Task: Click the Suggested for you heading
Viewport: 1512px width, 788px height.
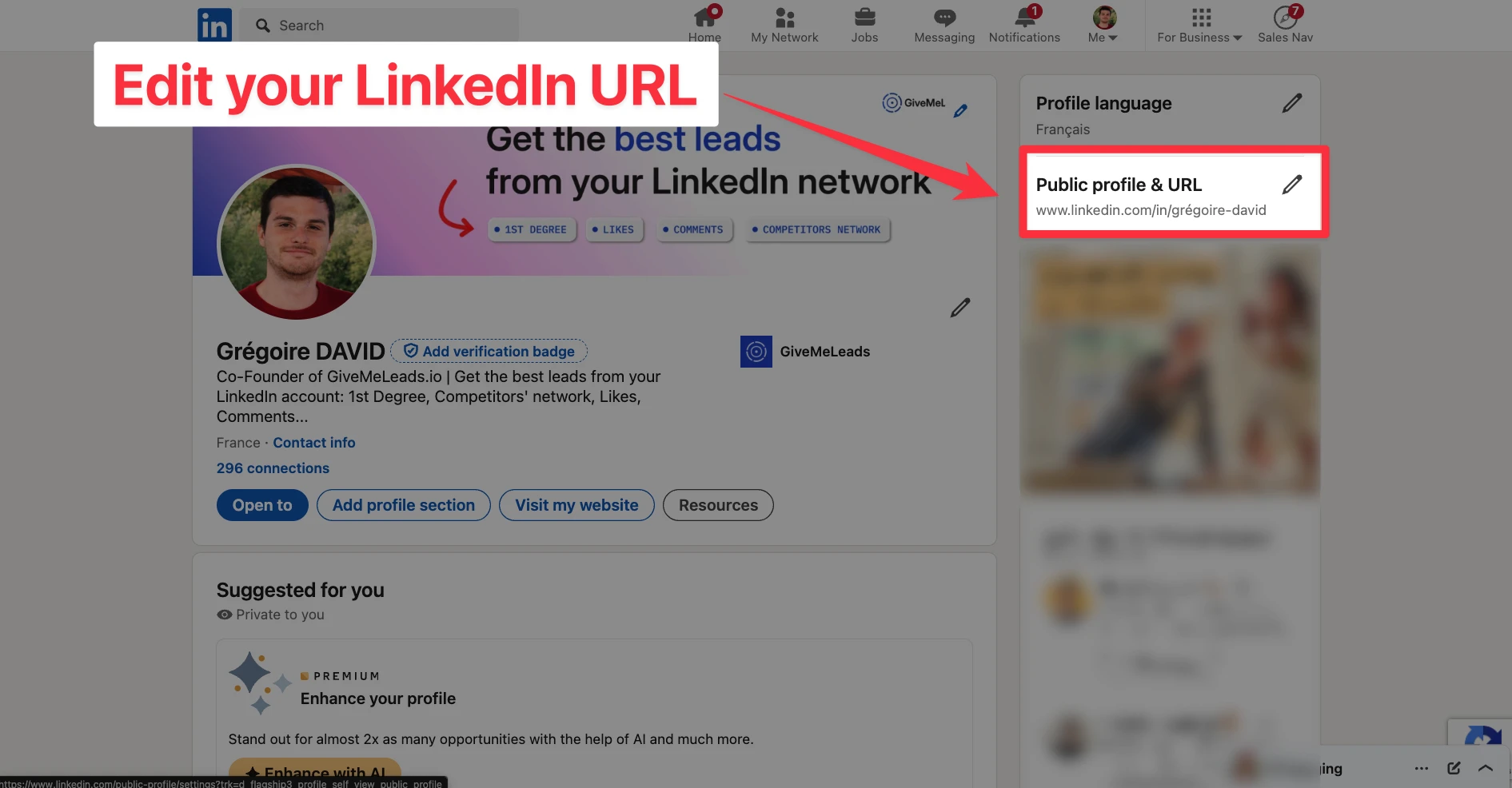Action: 301,590
